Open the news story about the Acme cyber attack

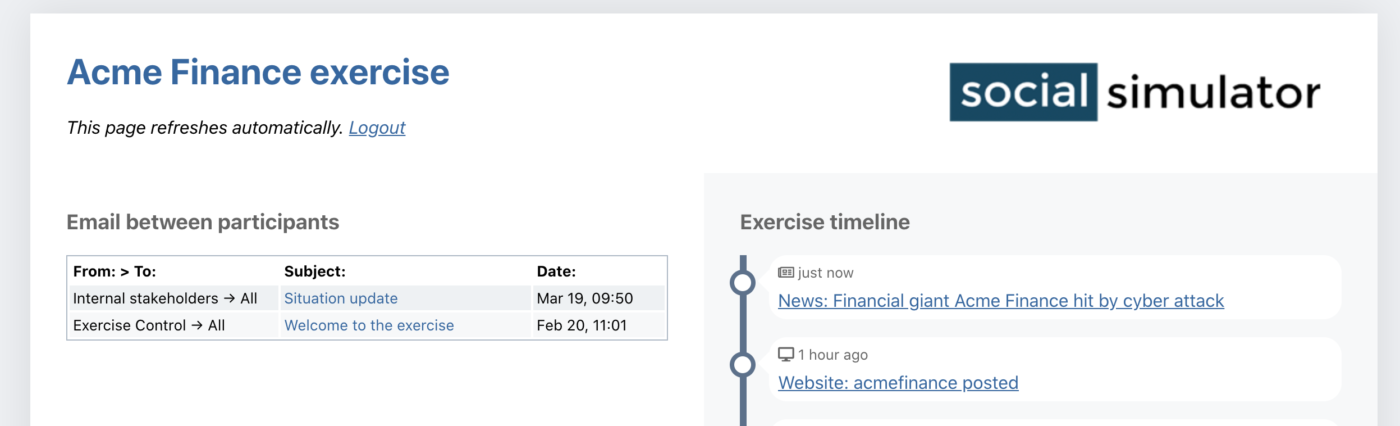(1000, 301)
